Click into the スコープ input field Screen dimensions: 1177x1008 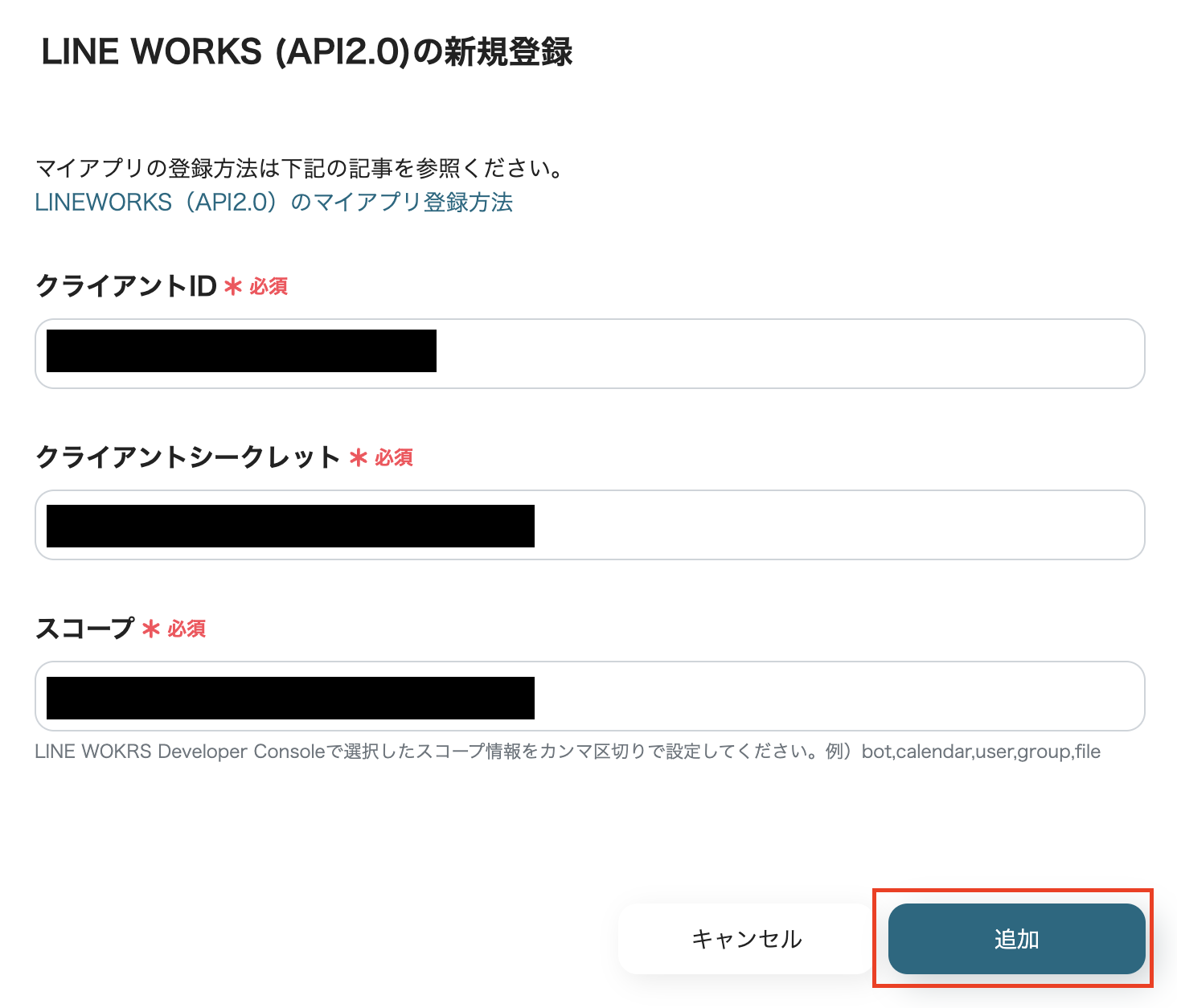point(590,696)
